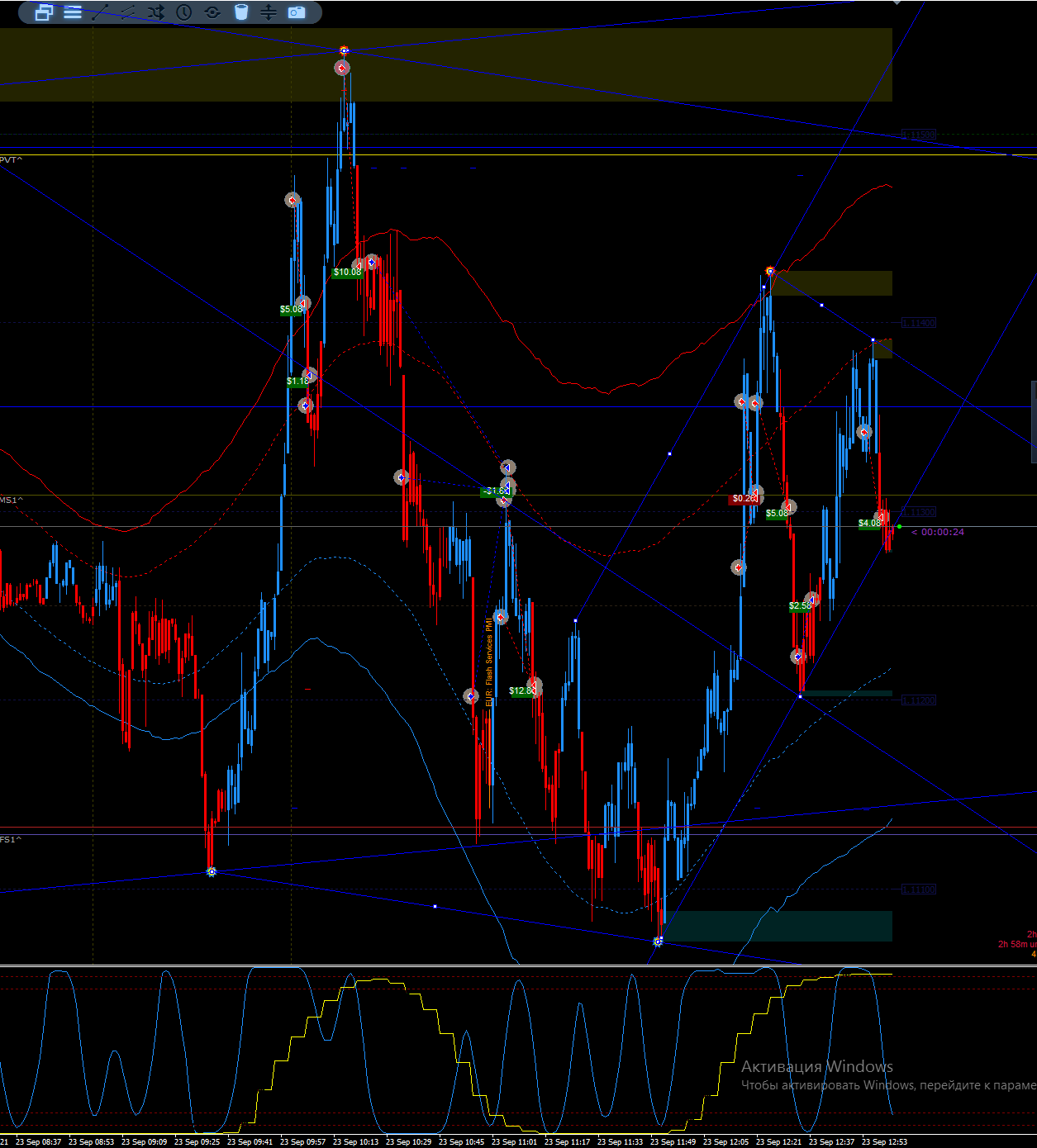
Task: Click the 23 Sep 09:41 time axis label
Action: point(250,1142)
